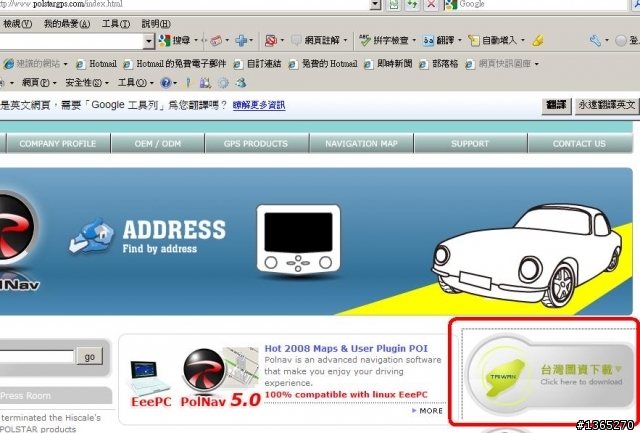The width and height of the screenshot is (640, 433).
Task: Click the compatibility view icon
Action: [393, 4]
